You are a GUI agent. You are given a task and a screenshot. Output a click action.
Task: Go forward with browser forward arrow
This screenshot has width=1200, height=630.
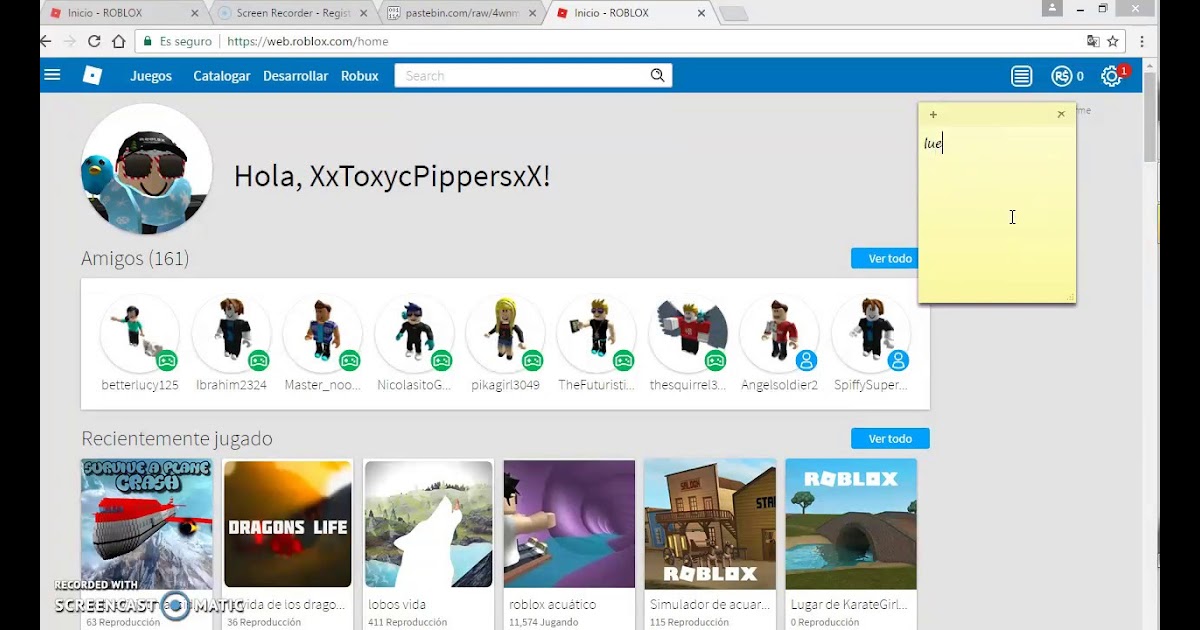click(69, 41)
